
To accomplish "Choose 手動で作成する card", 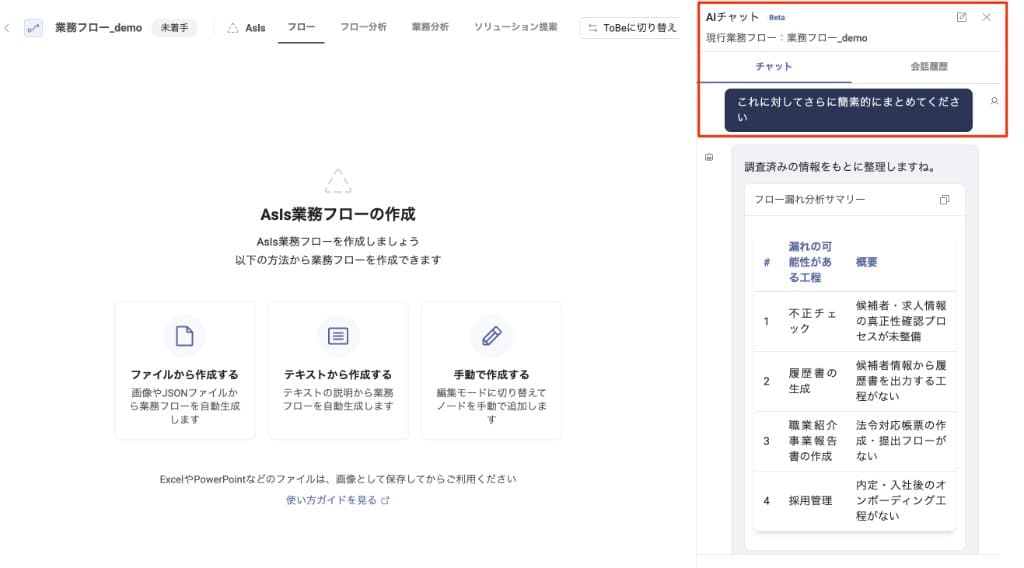I will click(x=491, y=370).
